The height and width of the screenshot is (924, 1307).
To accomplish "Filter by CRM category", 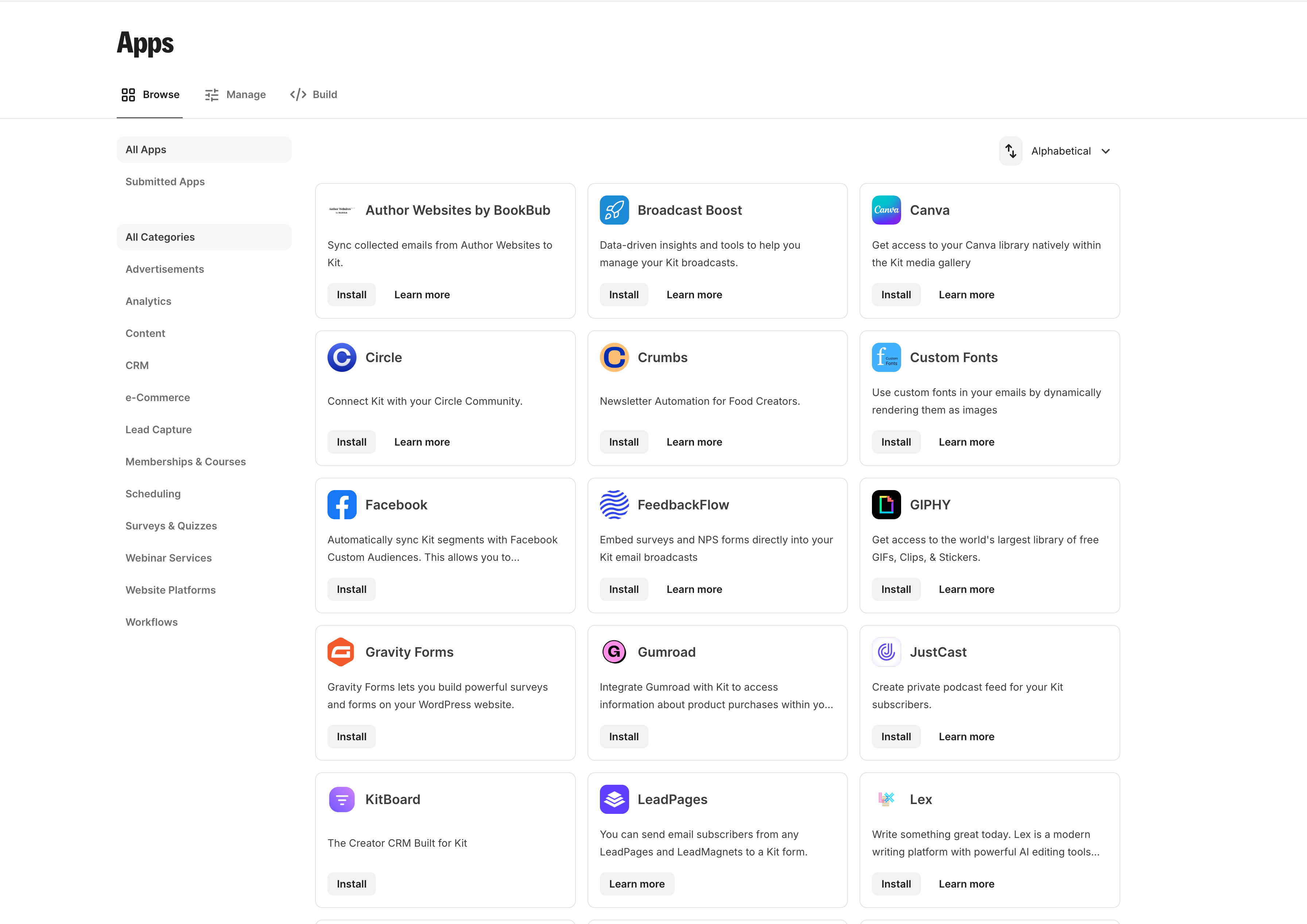I will click(x=204, y=365).
